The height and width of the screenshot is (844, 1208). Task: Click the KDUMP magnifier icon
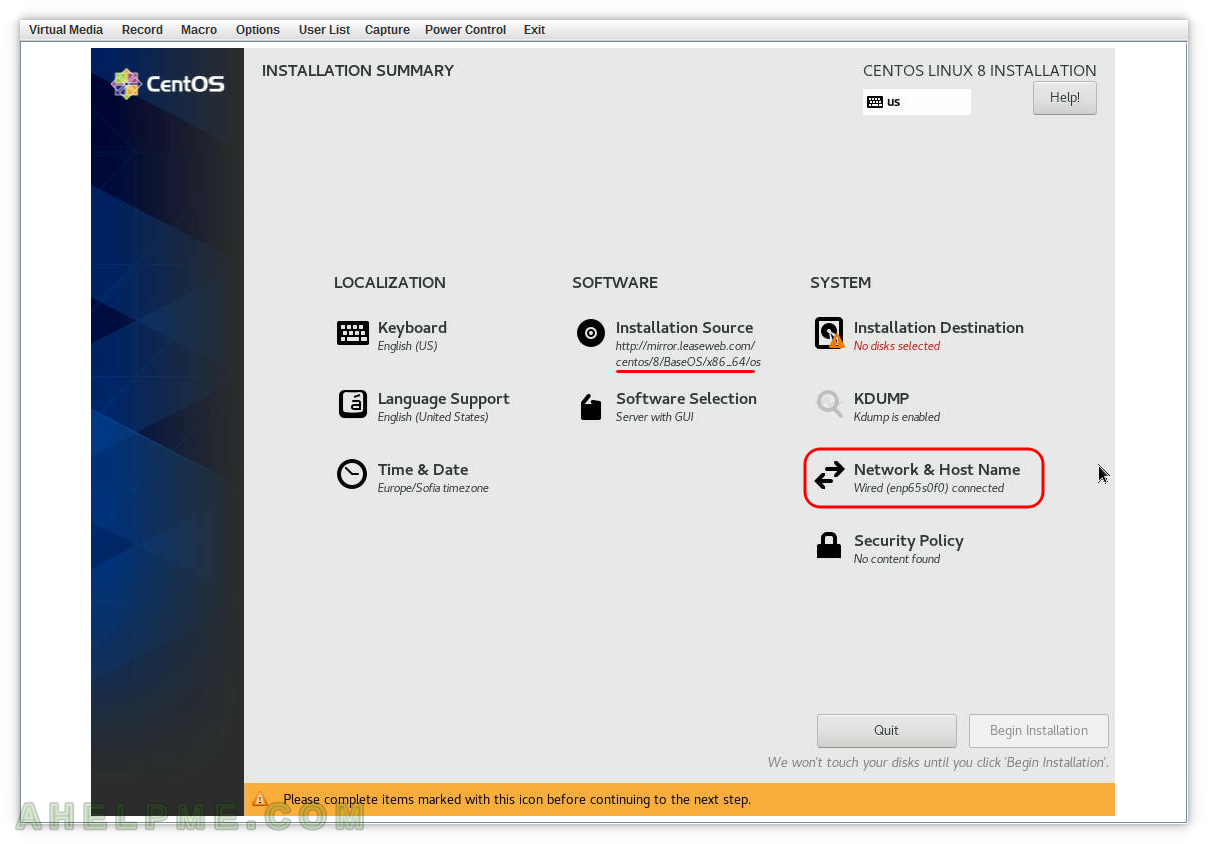(x=829, y=404)
